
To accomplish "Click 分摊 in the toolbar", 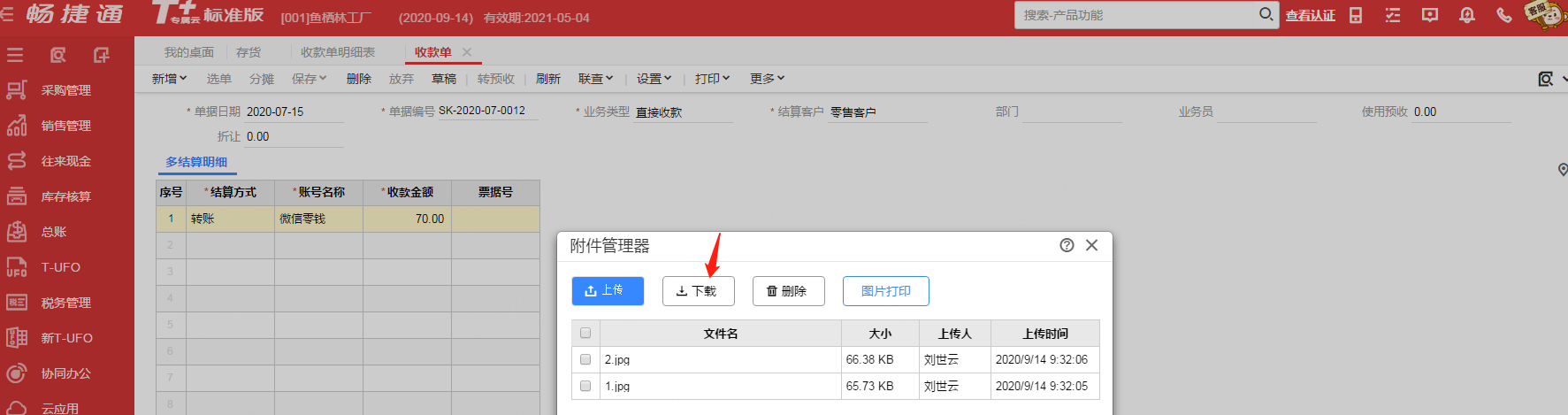I will pos(262,79).
